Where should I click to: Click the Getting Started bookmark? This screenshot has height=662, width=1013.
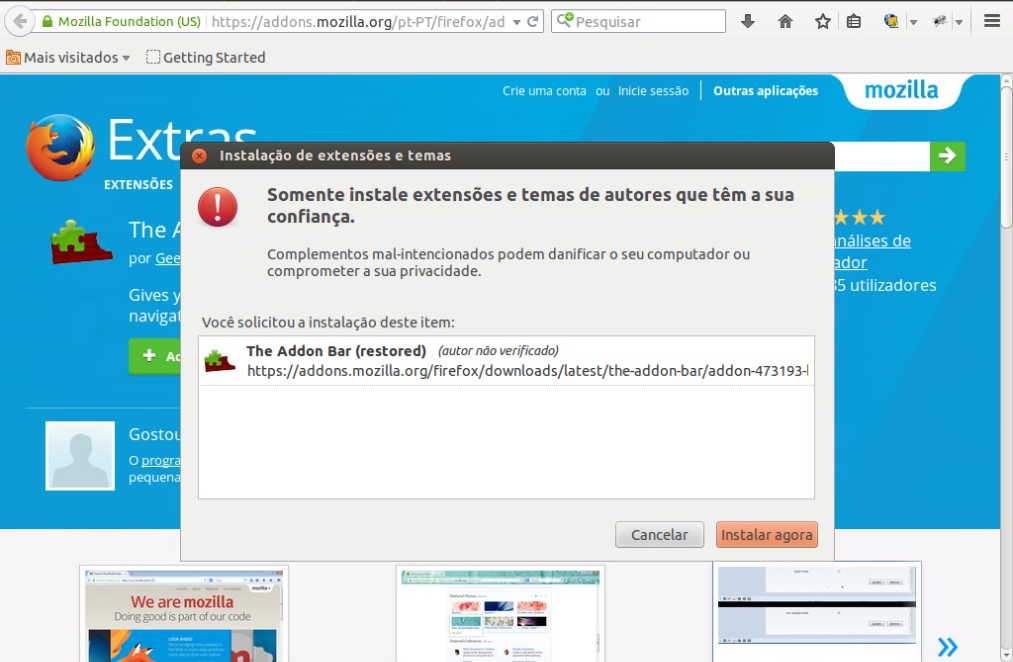click(205, 58)
